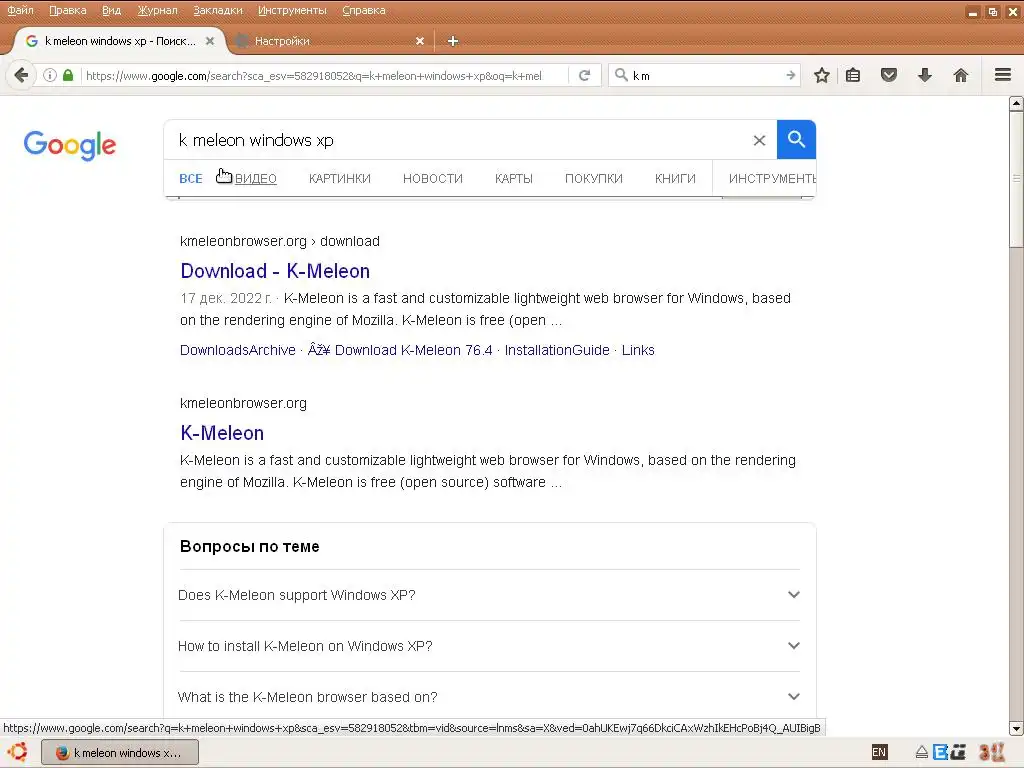
Task: Close the Настройки tab
Action: tap(420, 41)
